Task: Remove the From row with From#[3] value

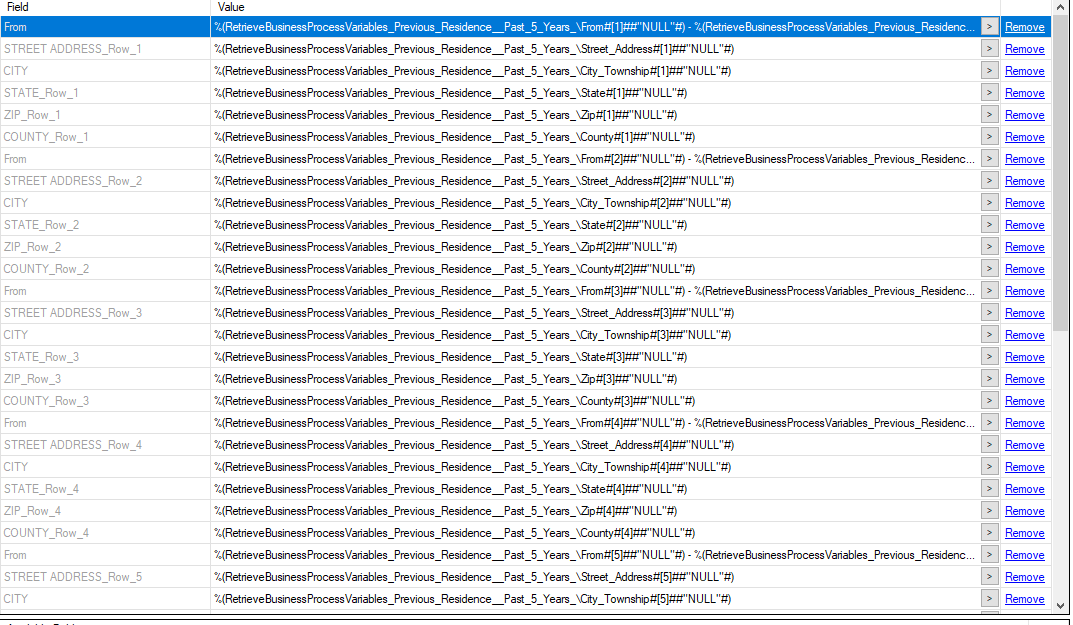Action: pos(1024,291)
